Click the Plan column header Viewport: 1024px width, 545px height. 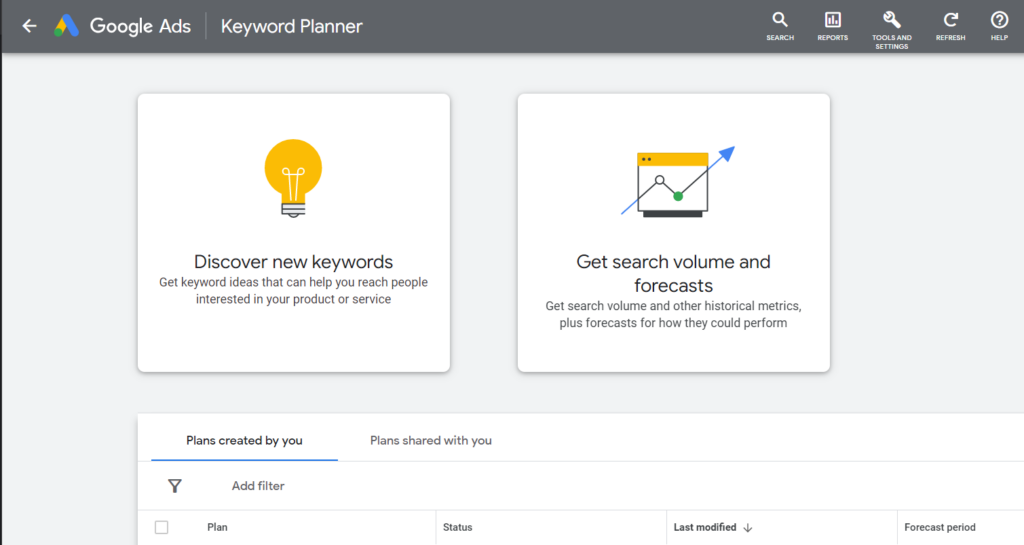(217, 527)
